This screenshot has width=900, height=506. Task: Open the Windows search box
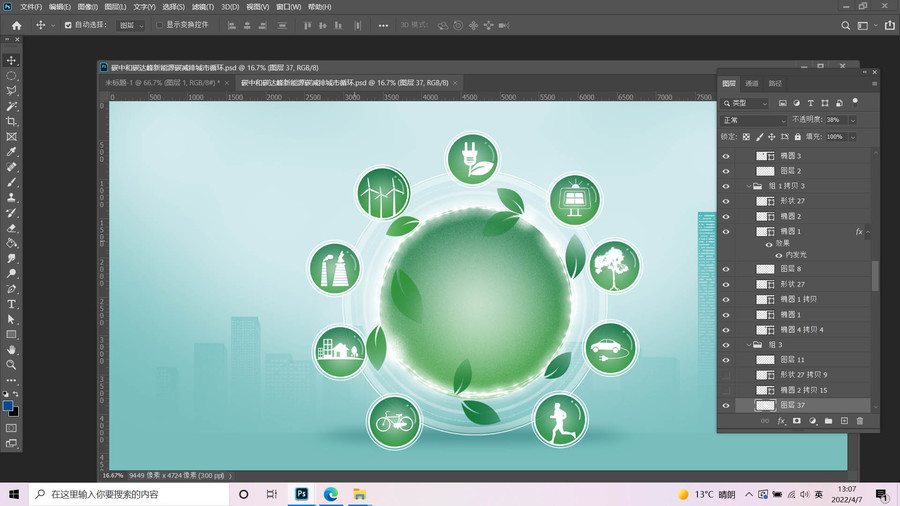click(x=129, y=495)
